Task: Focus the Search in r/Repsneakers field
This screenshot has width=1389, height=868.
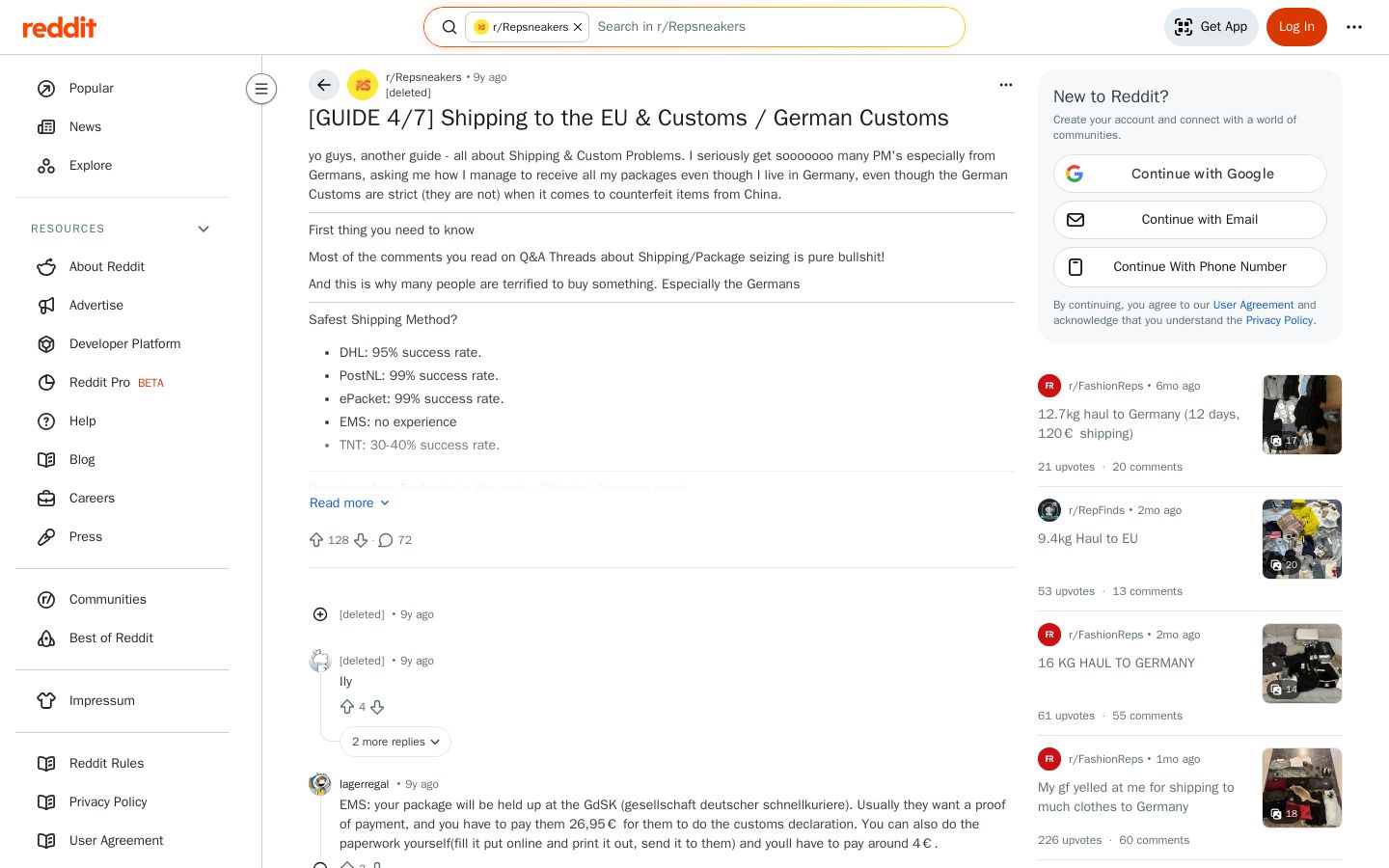Action: pyautogui.click(x=775, y=27)
